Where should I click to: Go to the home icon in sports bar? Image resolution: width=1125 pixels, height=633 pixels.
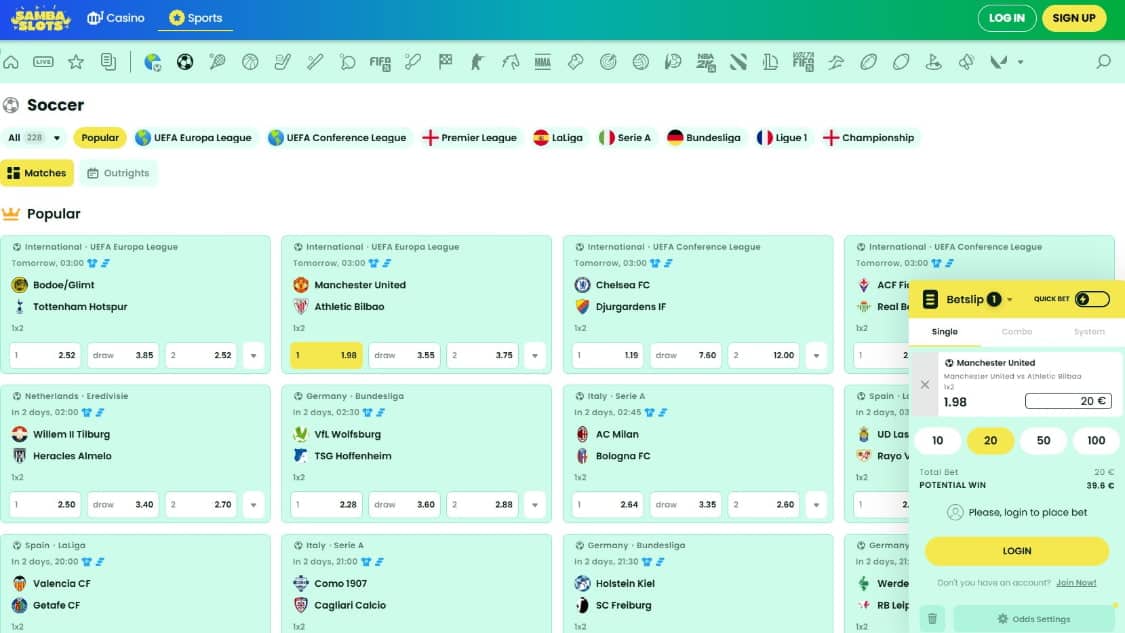point(11,62)
